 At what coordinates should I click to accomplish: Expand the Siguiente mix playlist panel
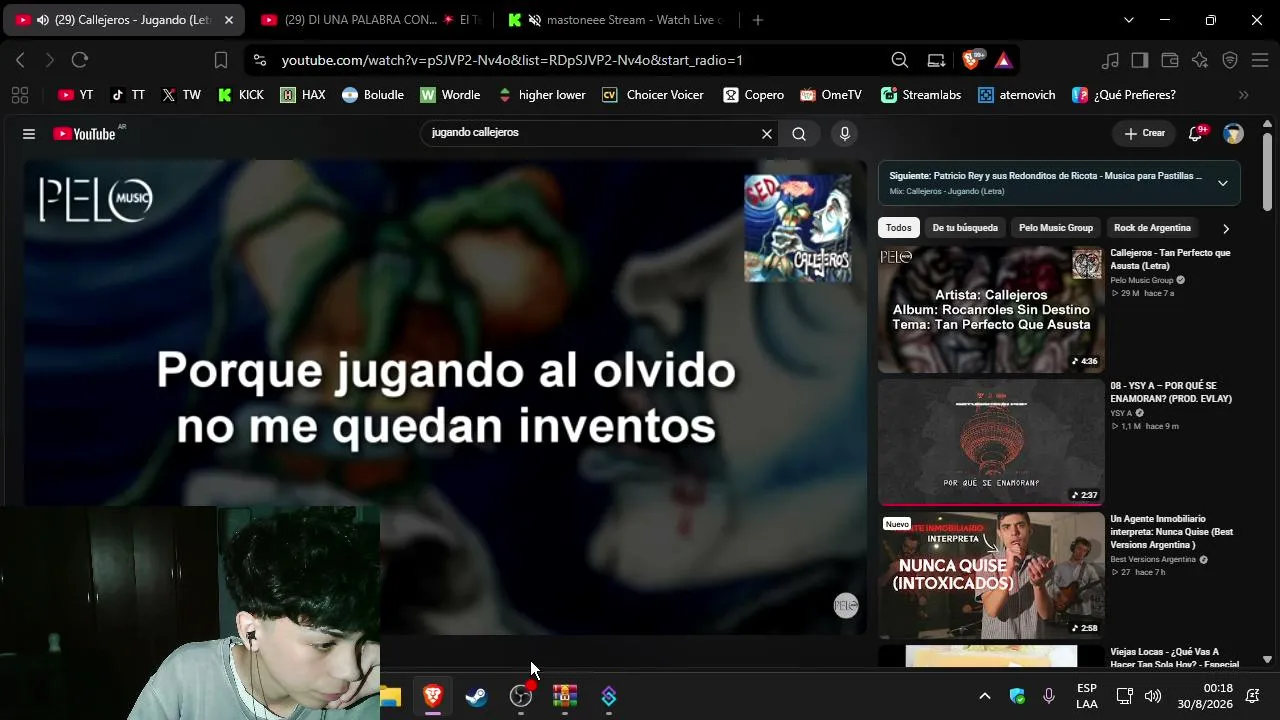pyautogui.click(x=1222, y=183)
